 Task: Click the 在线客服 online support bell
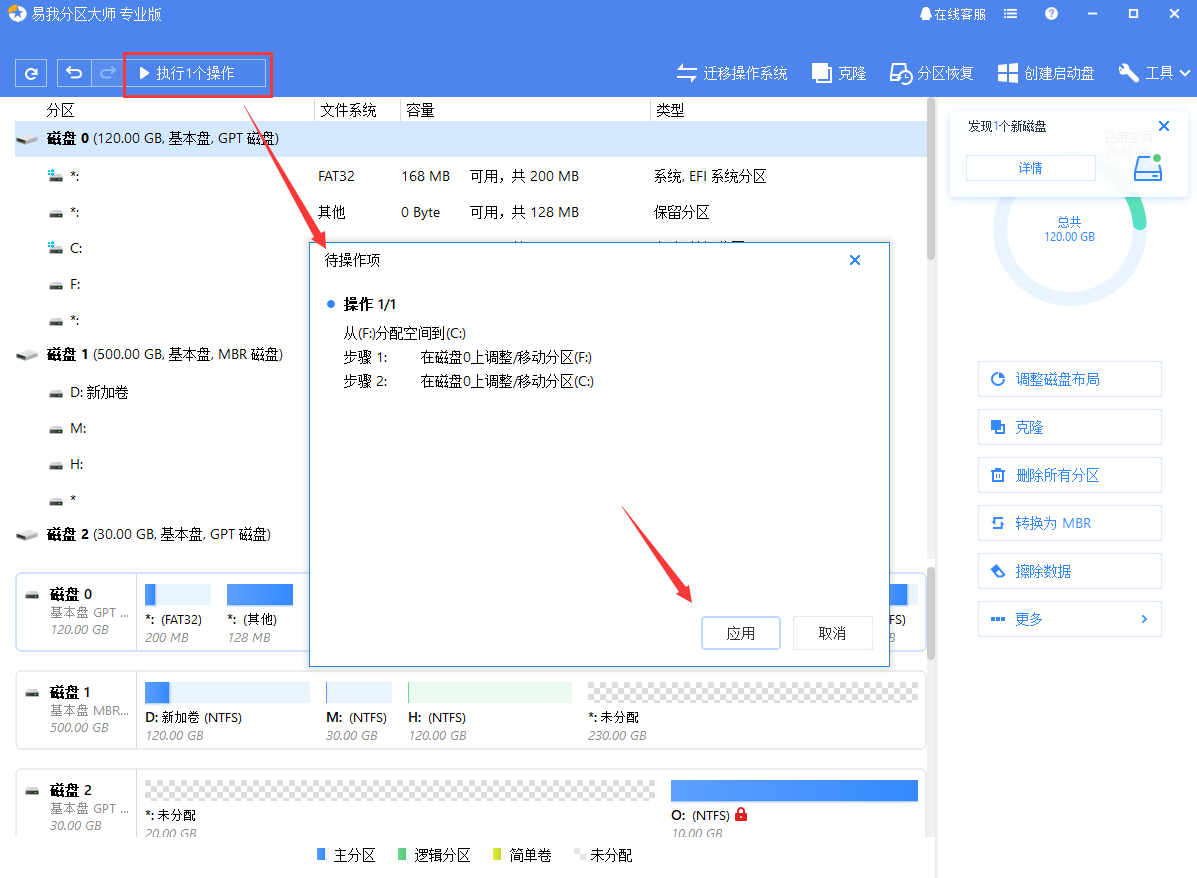pos(952,14)
